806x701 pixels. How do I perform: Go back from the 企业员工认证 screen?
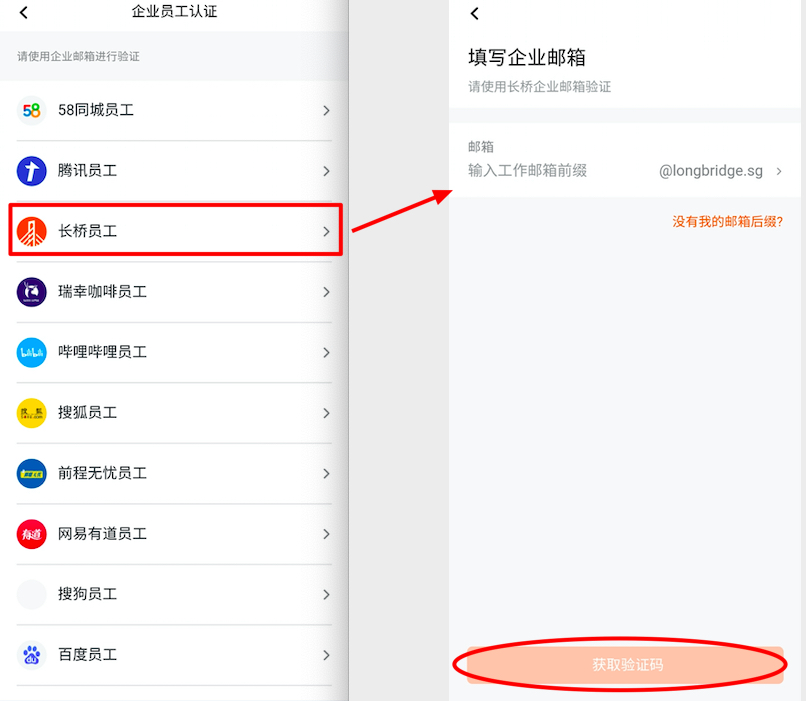24,12
